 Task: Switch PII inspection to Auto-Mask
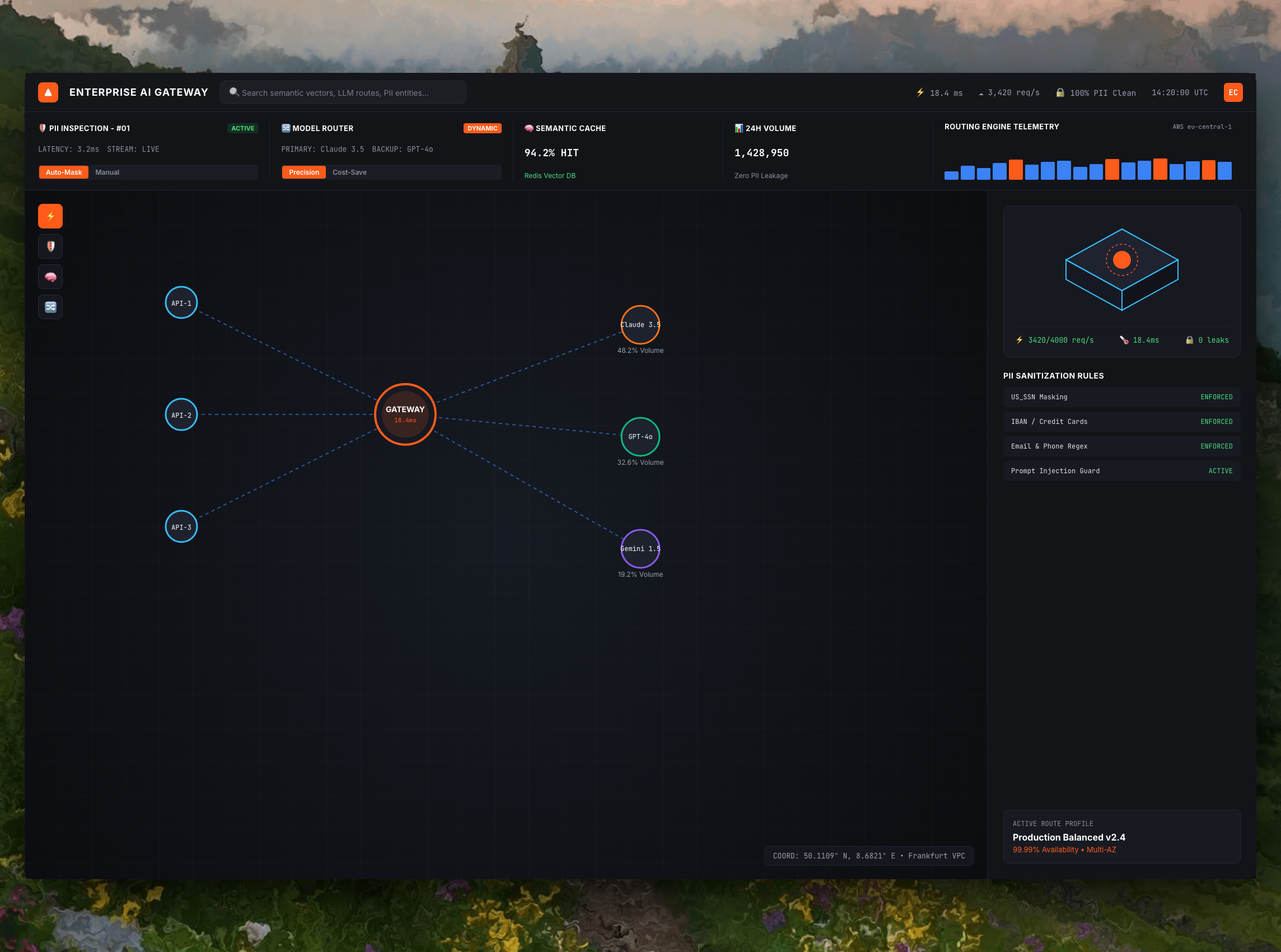pyautogui.click(x=64, y=172)
